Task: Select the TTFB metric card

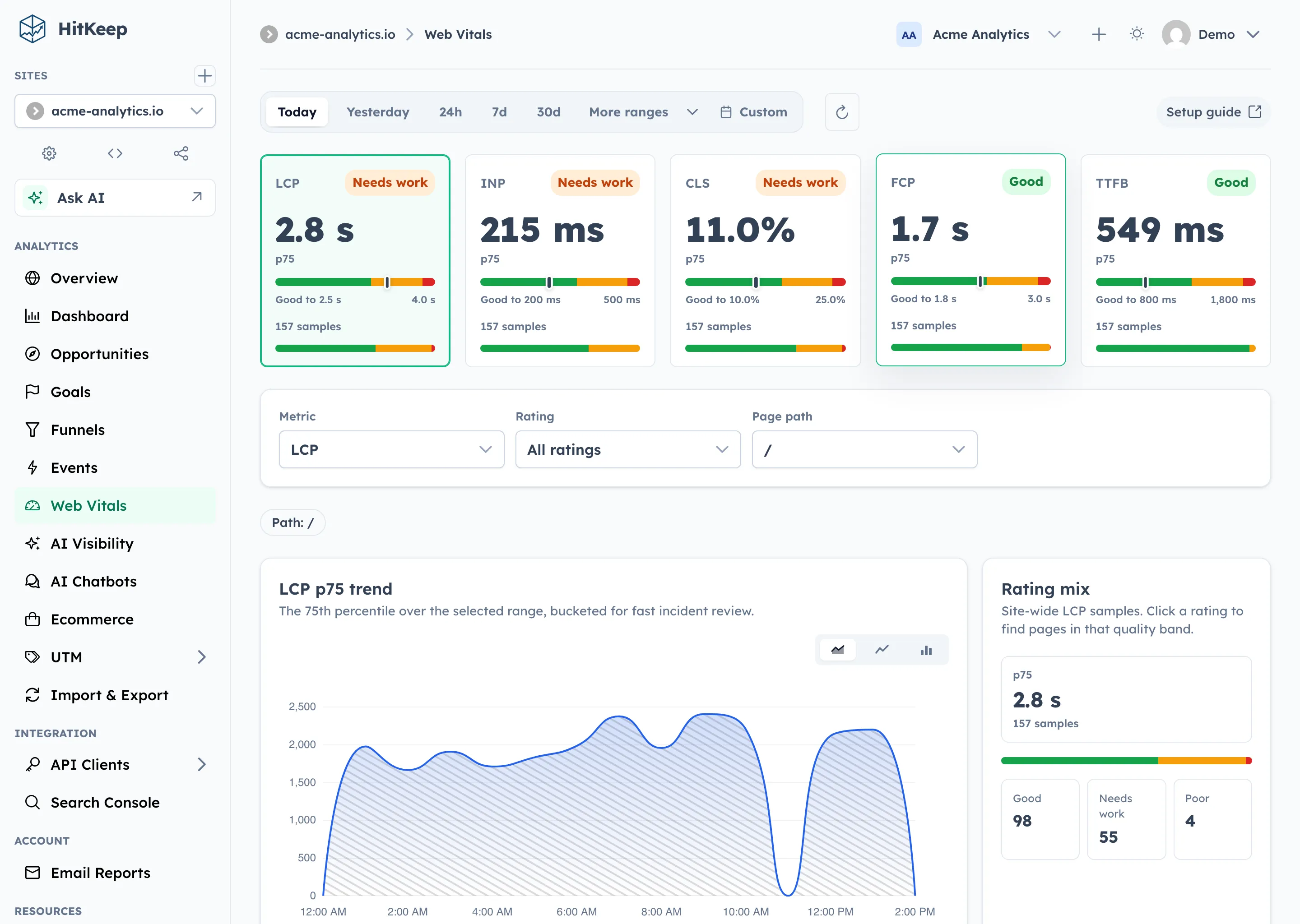Action: click(1175, 261)
